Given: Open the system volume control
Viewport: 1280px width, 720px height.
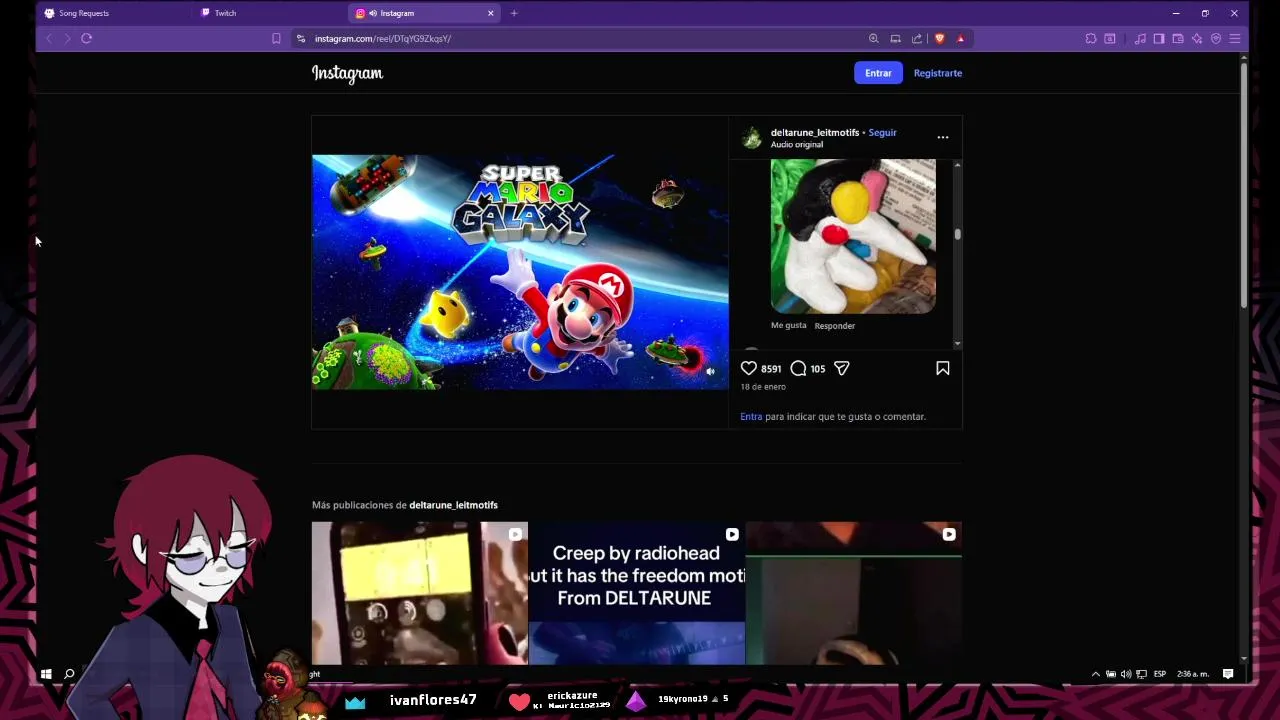Looking at the screenshot, I should pyautogui.click(x=1126, y=674).
